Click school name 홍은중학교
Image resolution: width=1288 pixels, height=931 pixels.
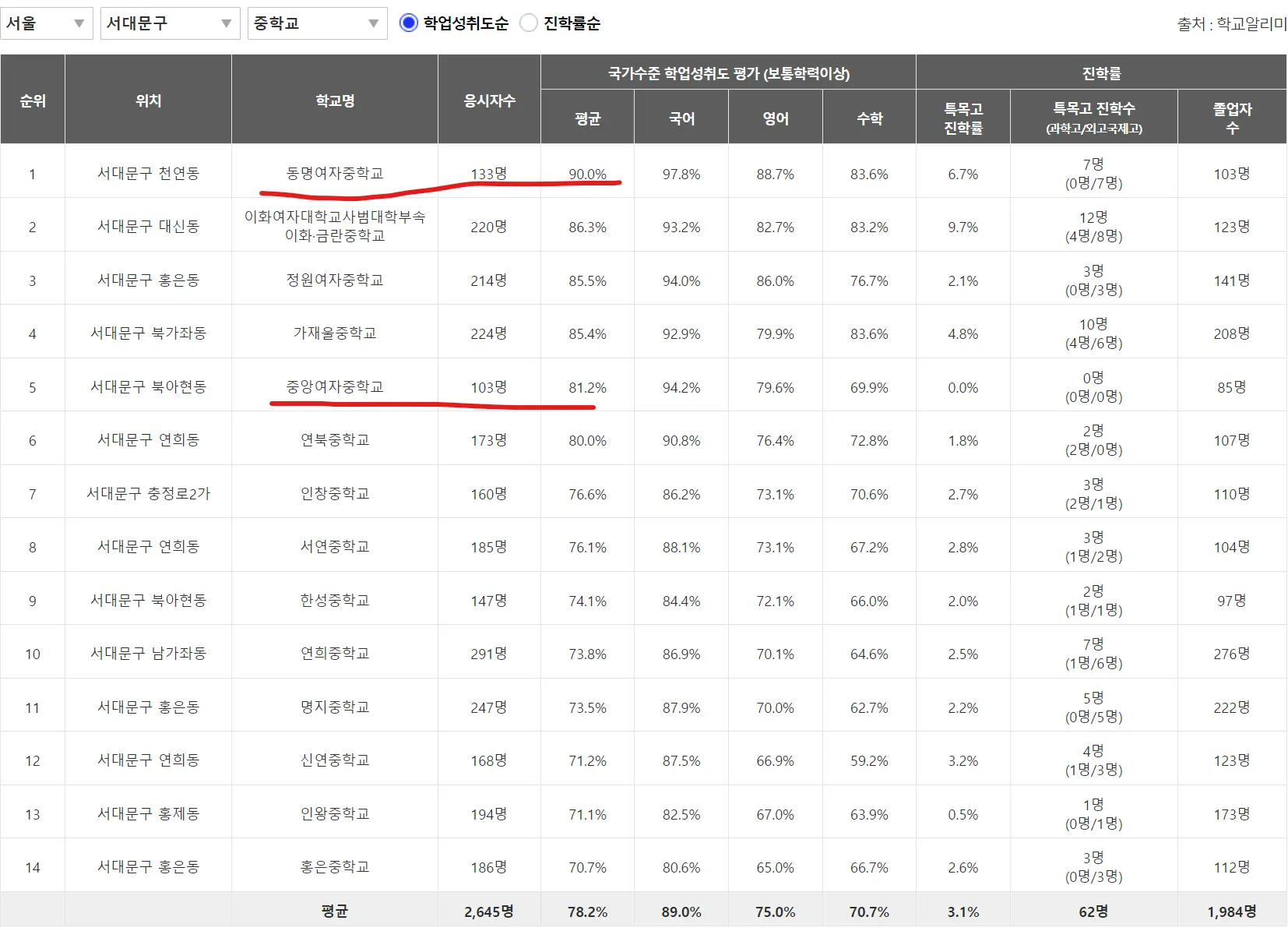point(335,866)
